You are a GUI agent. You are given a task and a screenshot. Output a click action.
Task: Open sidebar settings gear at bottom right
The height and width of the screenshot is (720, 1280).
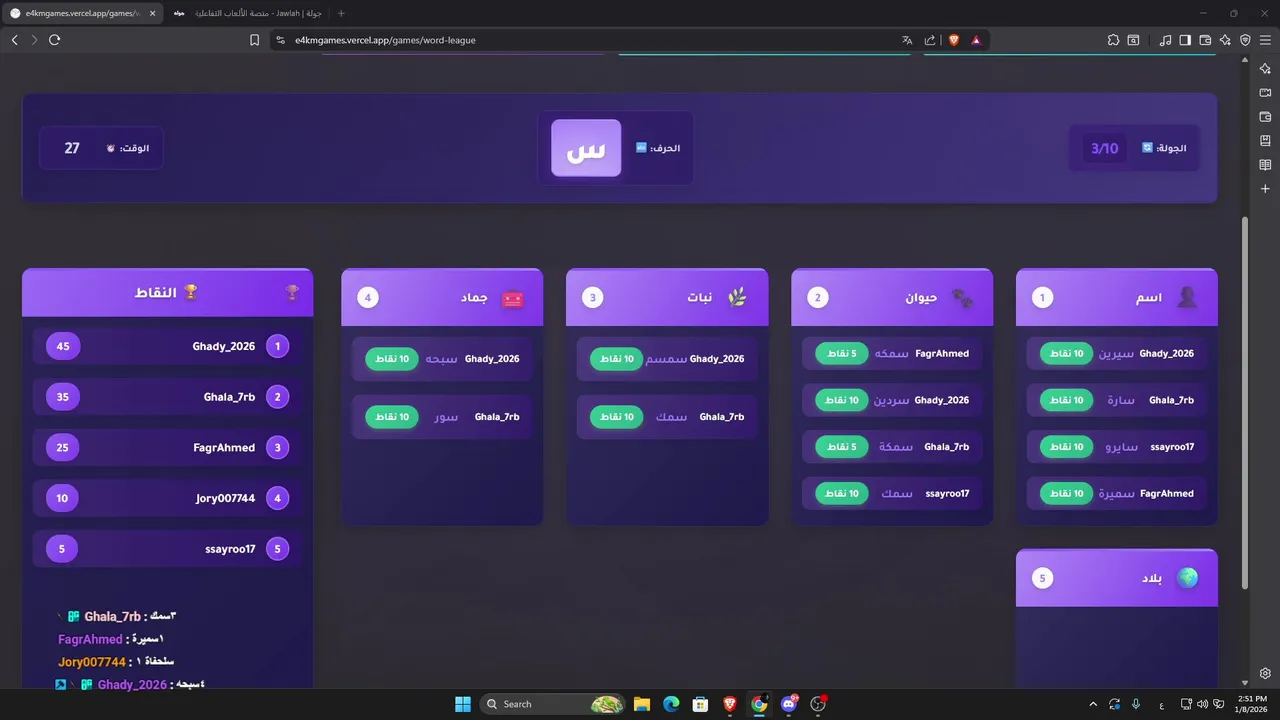pos(1265,673)
